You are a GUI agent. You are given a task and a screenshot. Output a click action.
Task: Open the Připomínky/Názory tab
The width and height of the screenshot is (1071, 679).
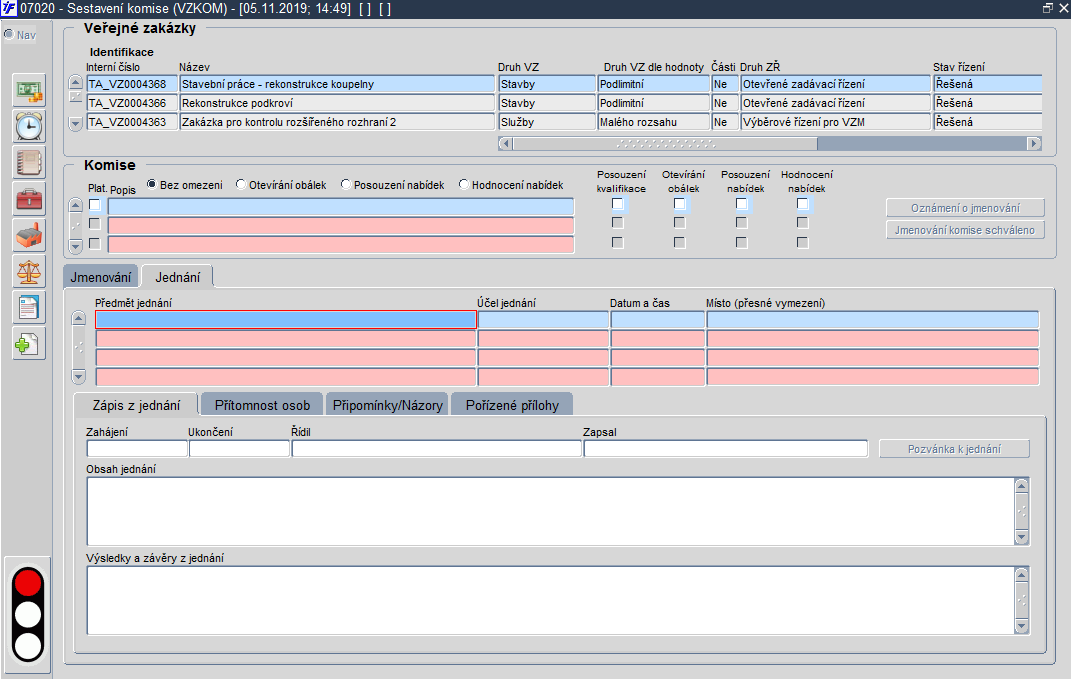point(387,405)
